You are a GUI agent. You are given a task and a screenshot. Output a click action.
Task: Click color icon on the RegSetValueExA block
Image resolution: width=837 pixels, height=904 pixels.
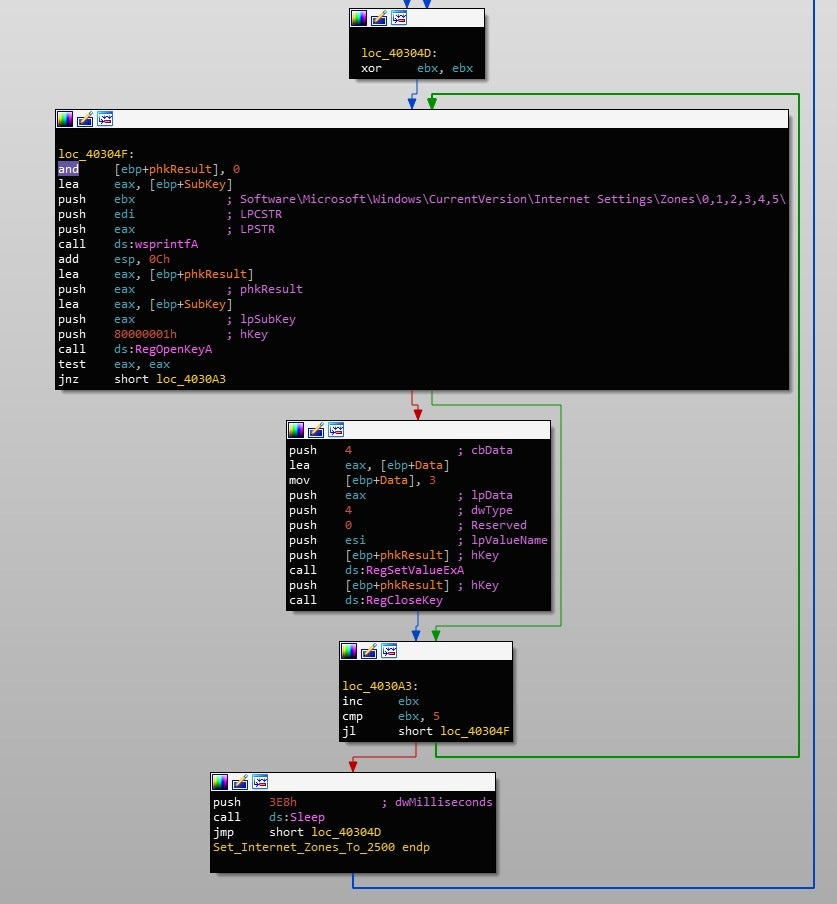pos(296,430)
